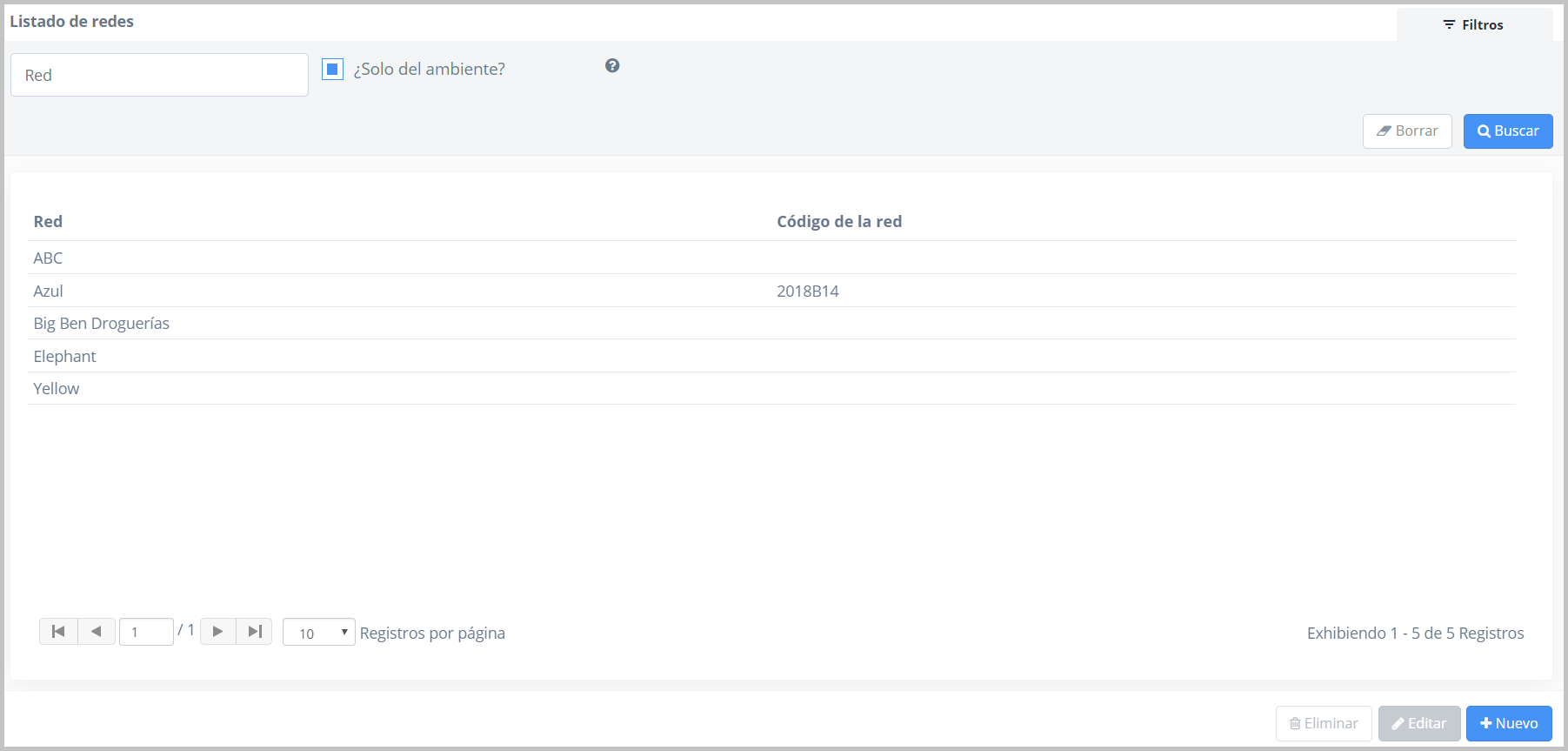Jump to last page of results

(x=255, y=632)
